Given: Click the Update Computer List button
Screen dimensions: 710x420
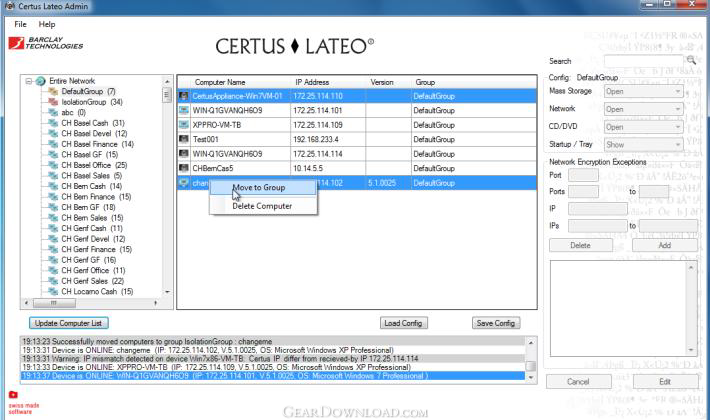Looking at the screenshot, I should point(69,323).
